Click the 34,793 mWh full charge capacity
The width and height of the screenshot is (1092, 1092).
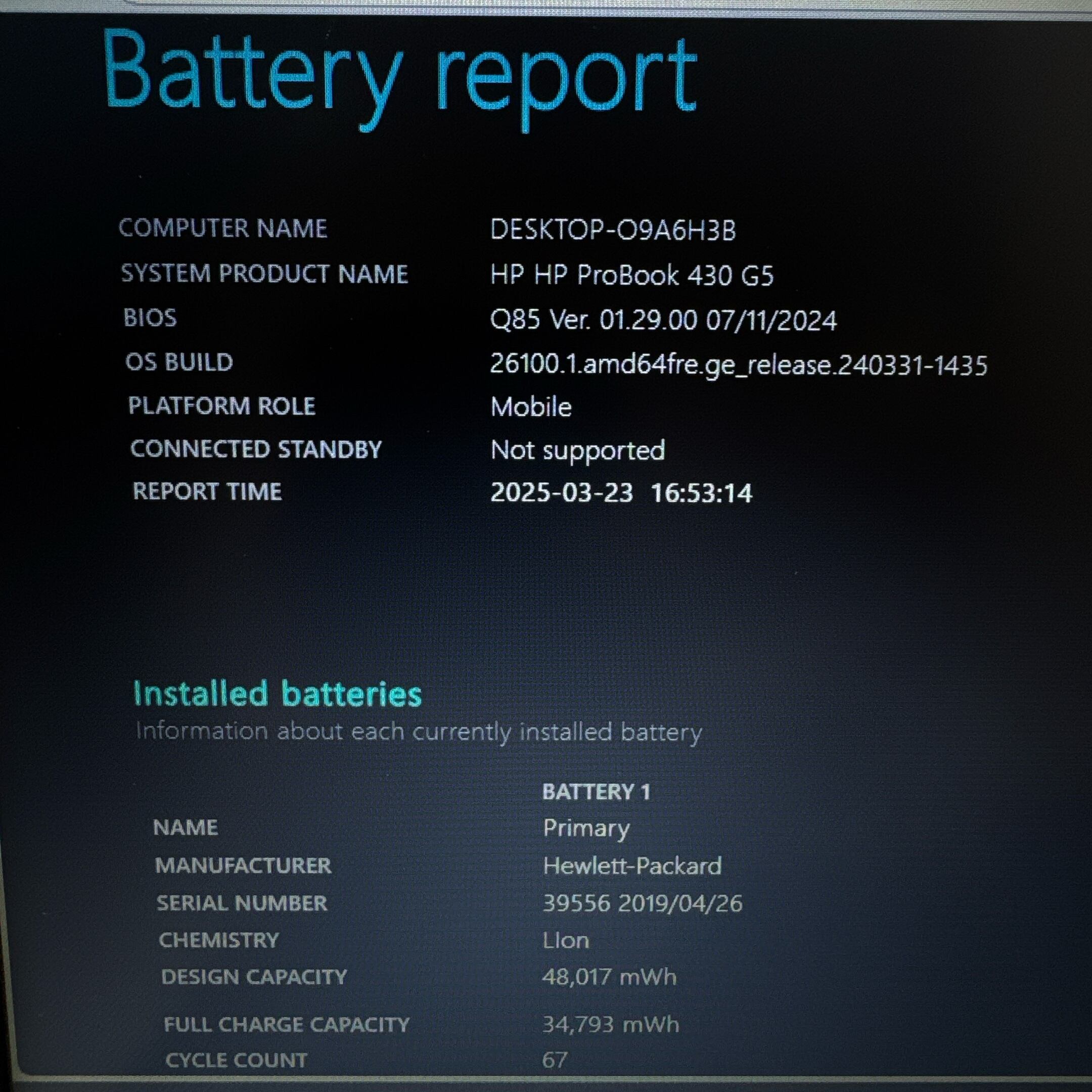click(610, 1024)
